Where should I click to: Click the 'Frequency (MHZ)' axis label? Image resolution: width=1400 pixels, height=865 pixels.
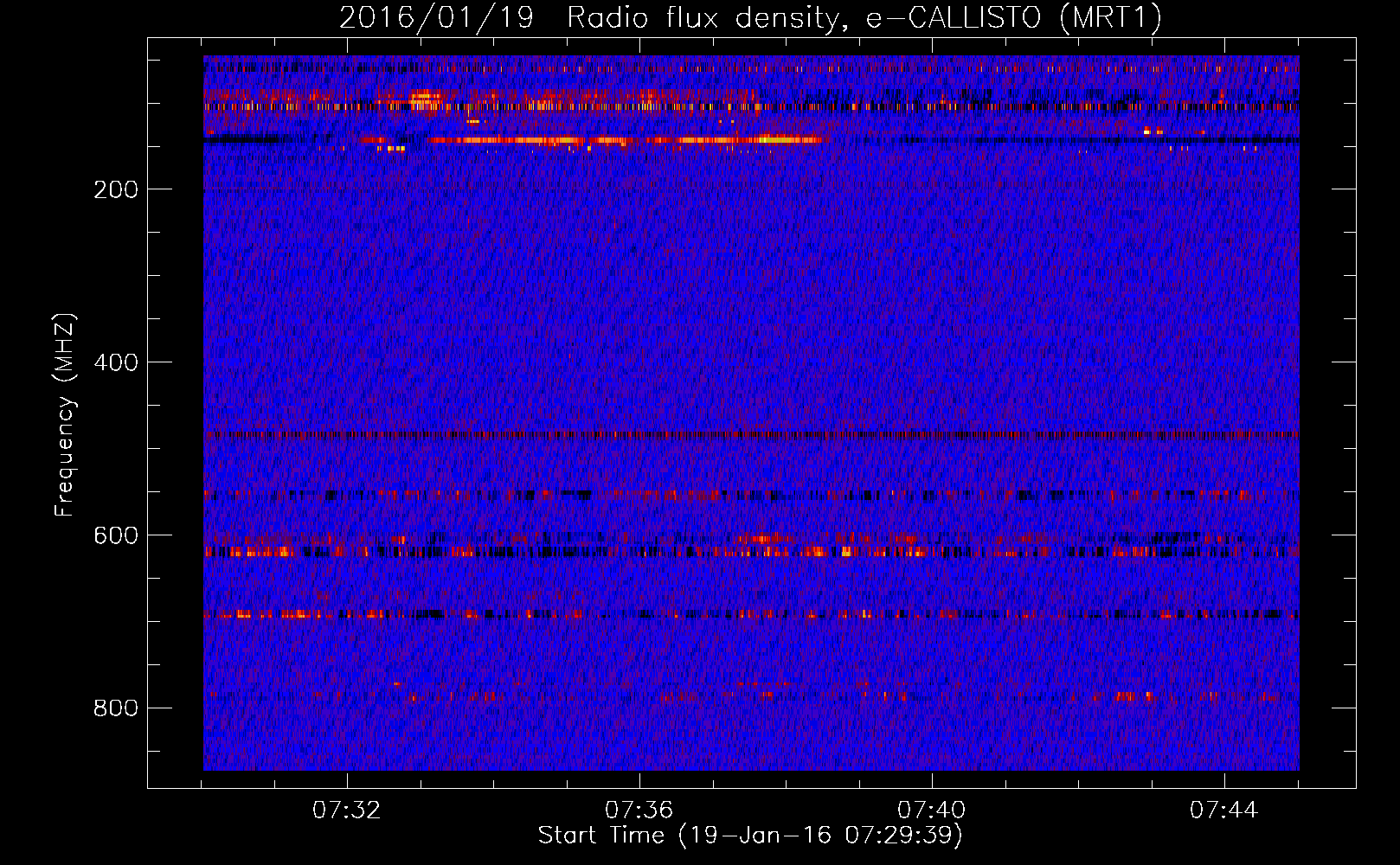[x=65, y=415]
